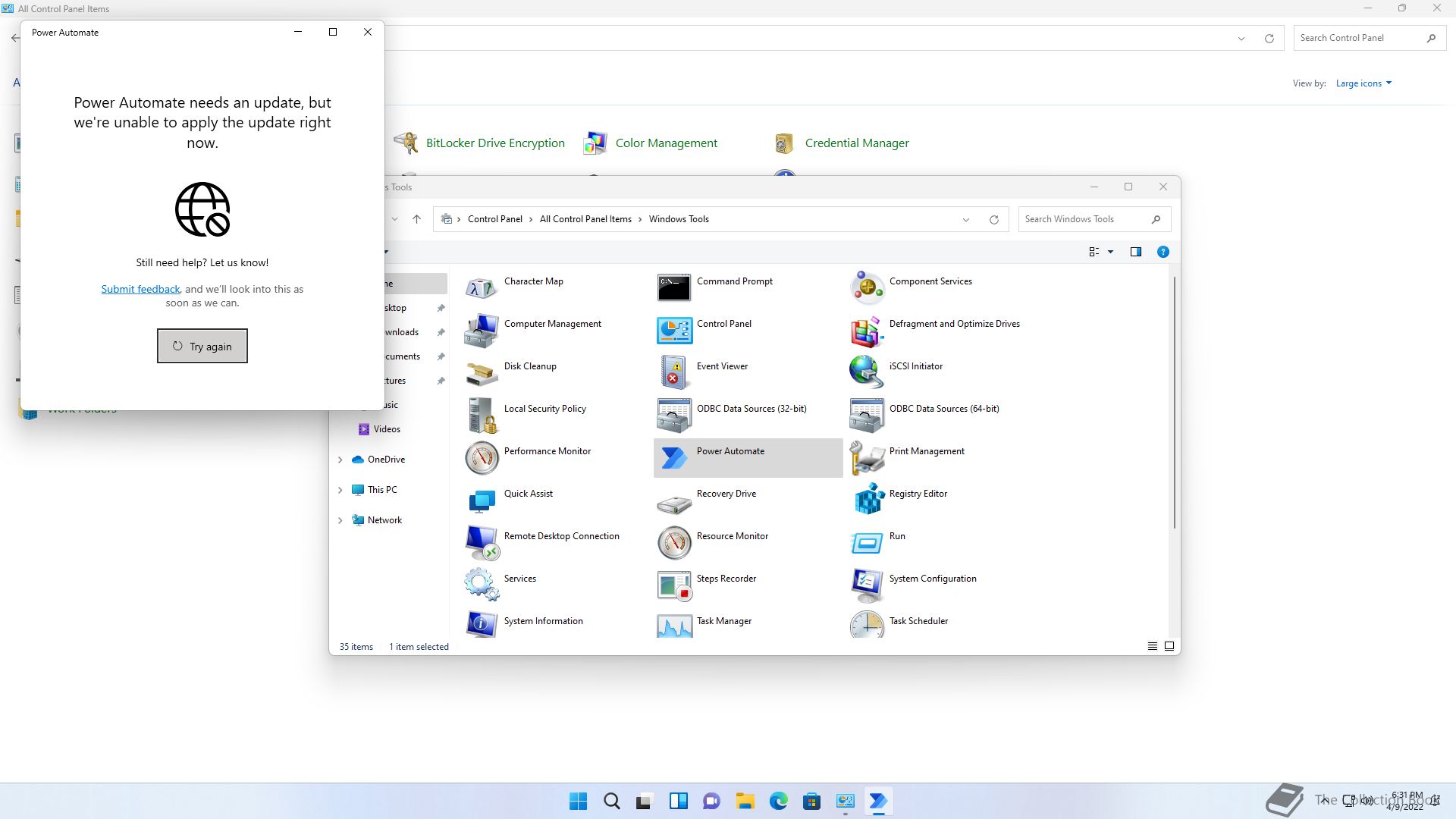
Task: Go to Control Panel breadcrumb
Action: click(494, 219)
